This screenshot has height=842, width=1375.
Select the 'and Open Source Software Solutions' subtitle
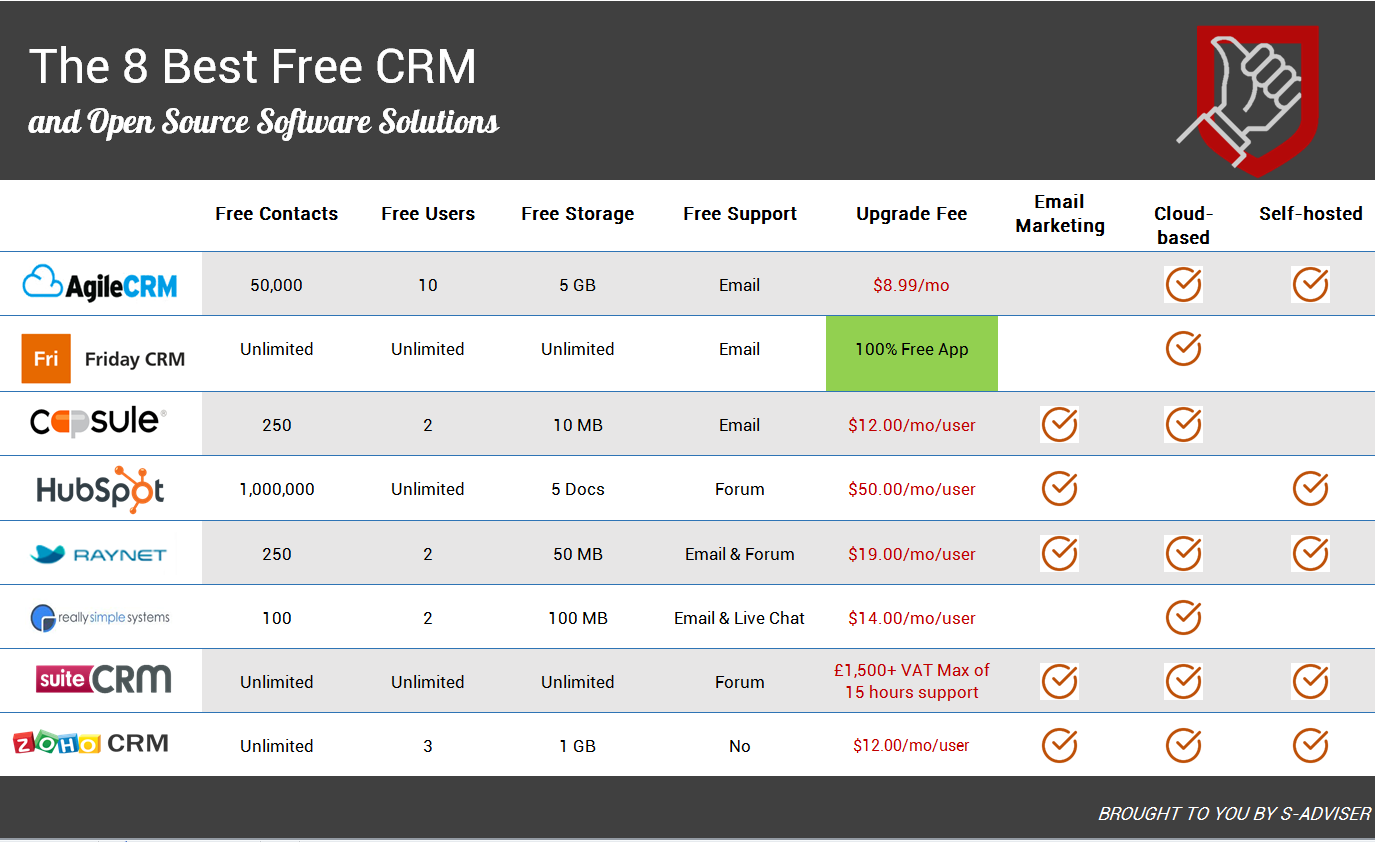tap(264, 122)
